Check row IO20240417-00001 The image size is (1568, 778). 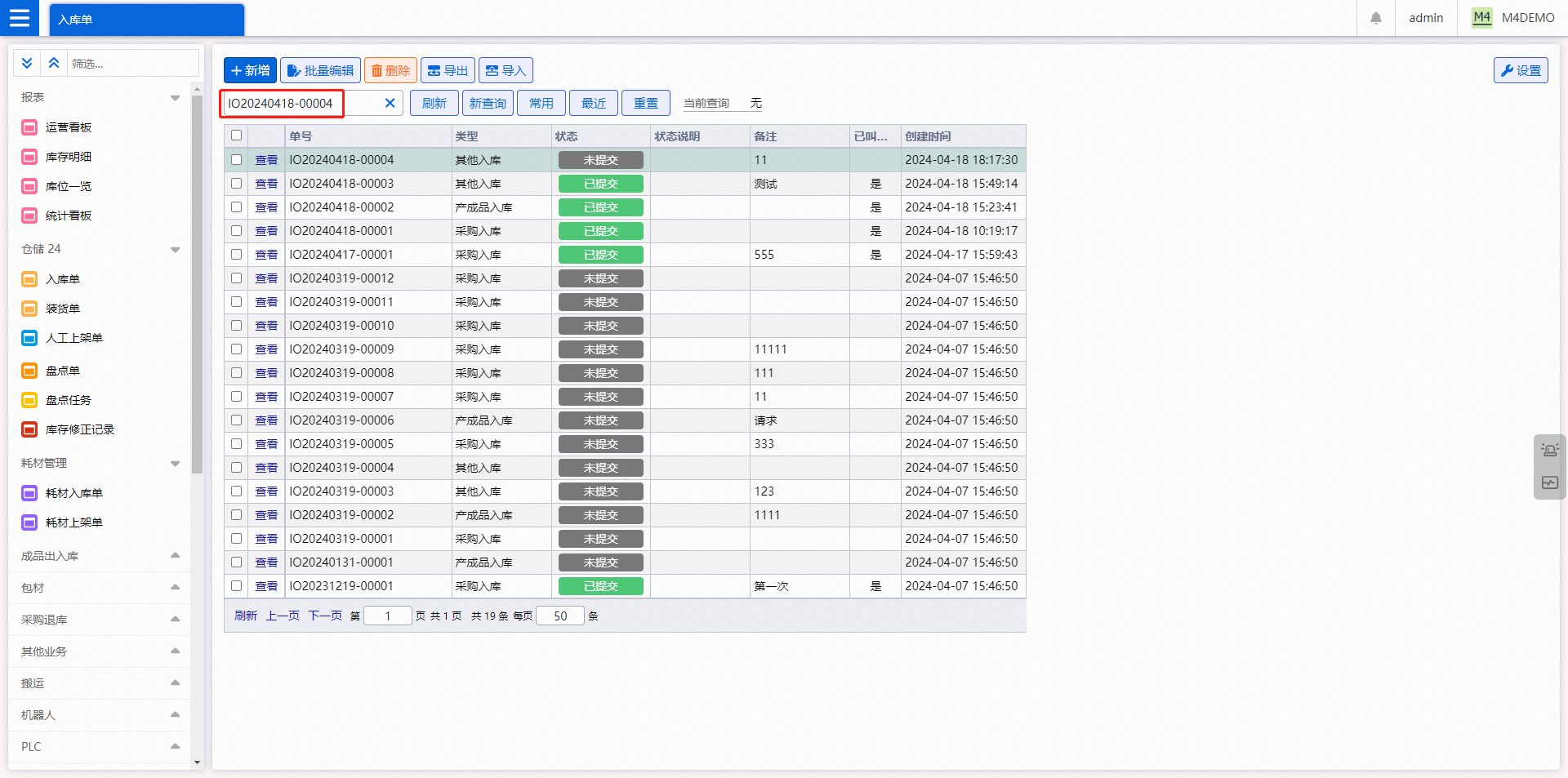[x=236, y=255]
